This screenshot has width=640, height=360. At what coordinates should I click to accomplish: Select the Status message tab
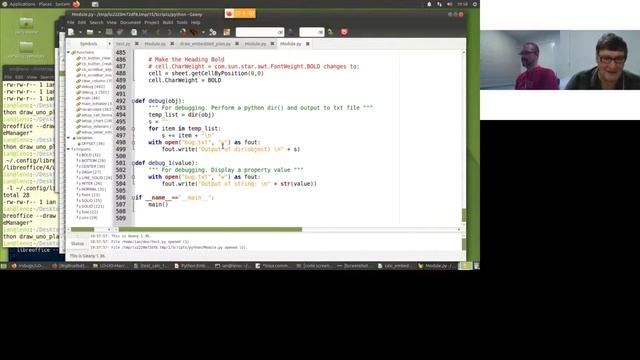click(77, 244)
